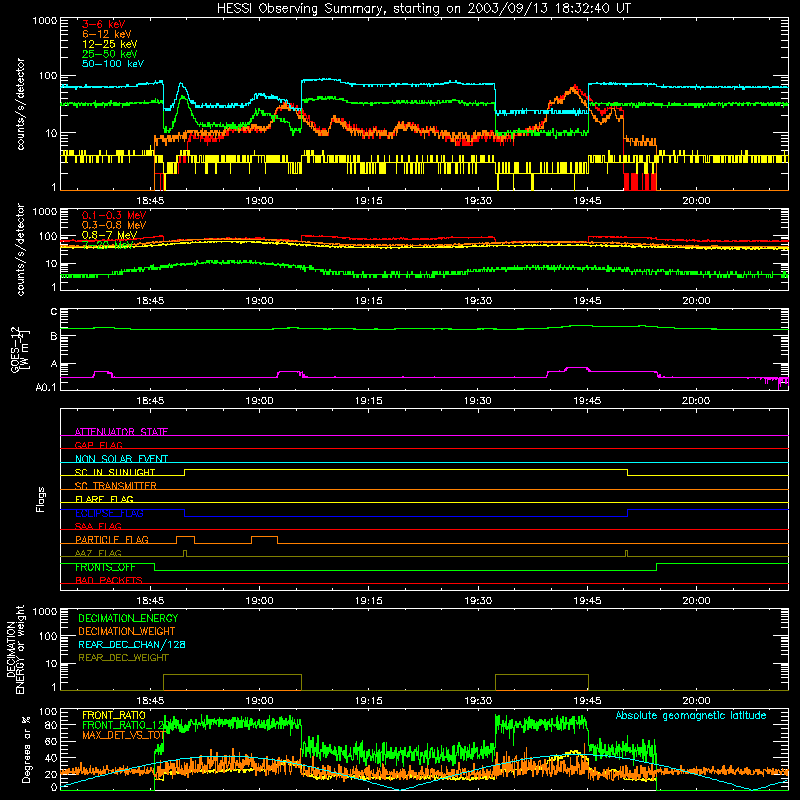Select the 50-100 keV legend label
Screen dimensions: 800x800
click(x=113, y=64)
